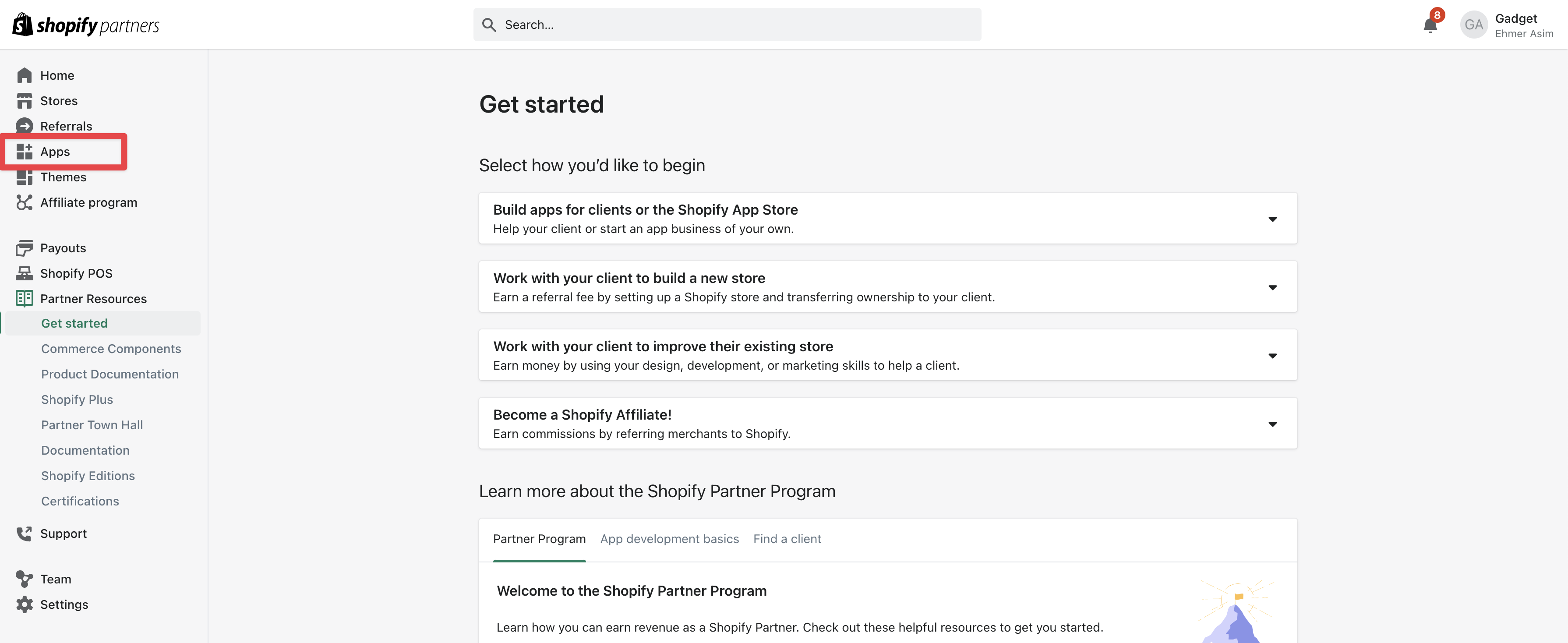Click the Shopify POS register icon
1568x643 pixels.
25,273
